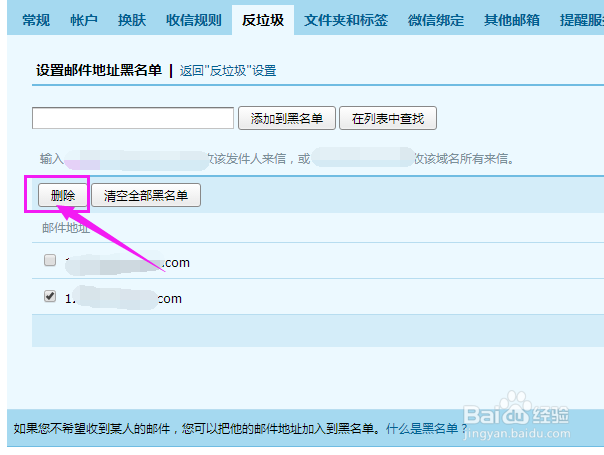Open the 其他邮箱 tab
The height and width of the screenshot is (455, 604).
click(512, 20)
